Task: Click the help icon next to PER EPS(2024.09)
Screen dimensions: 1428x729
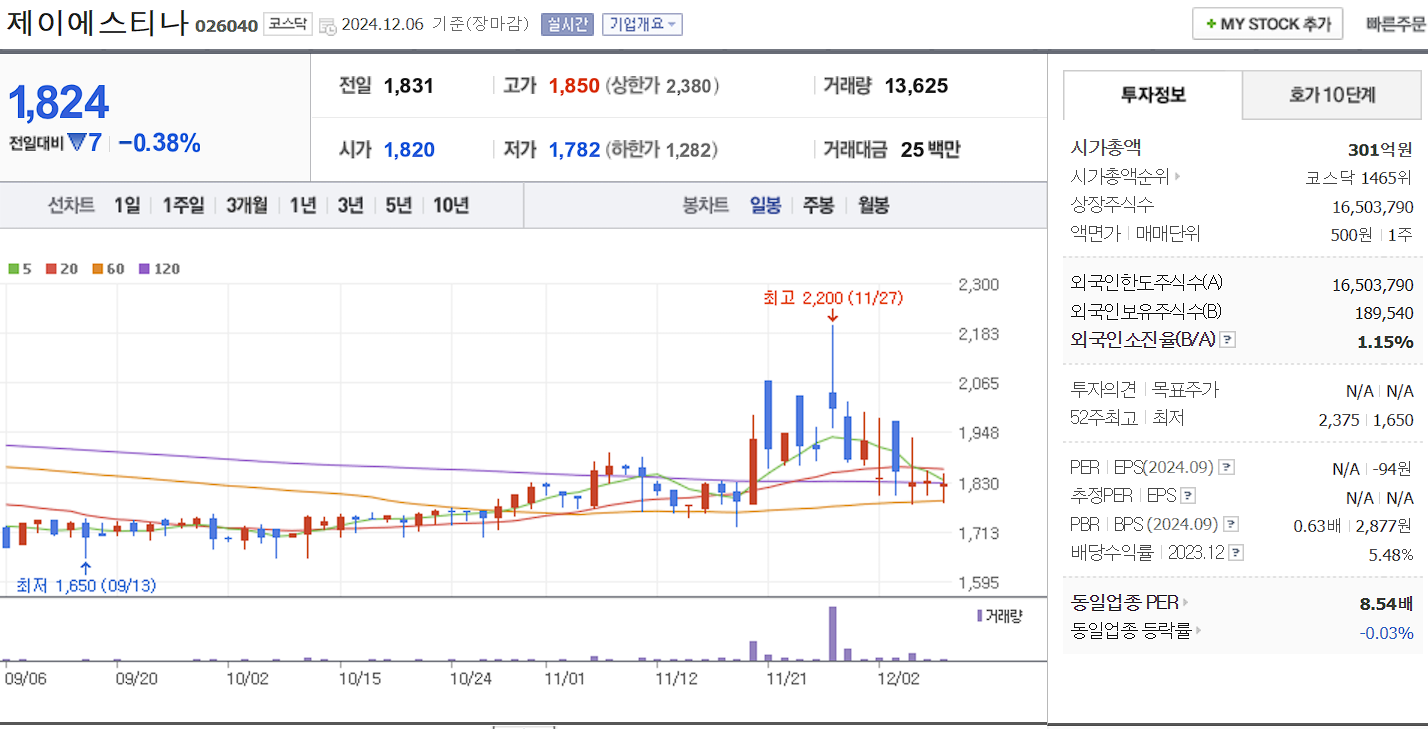Action: pyautogui.click(x=1227, y=467)
